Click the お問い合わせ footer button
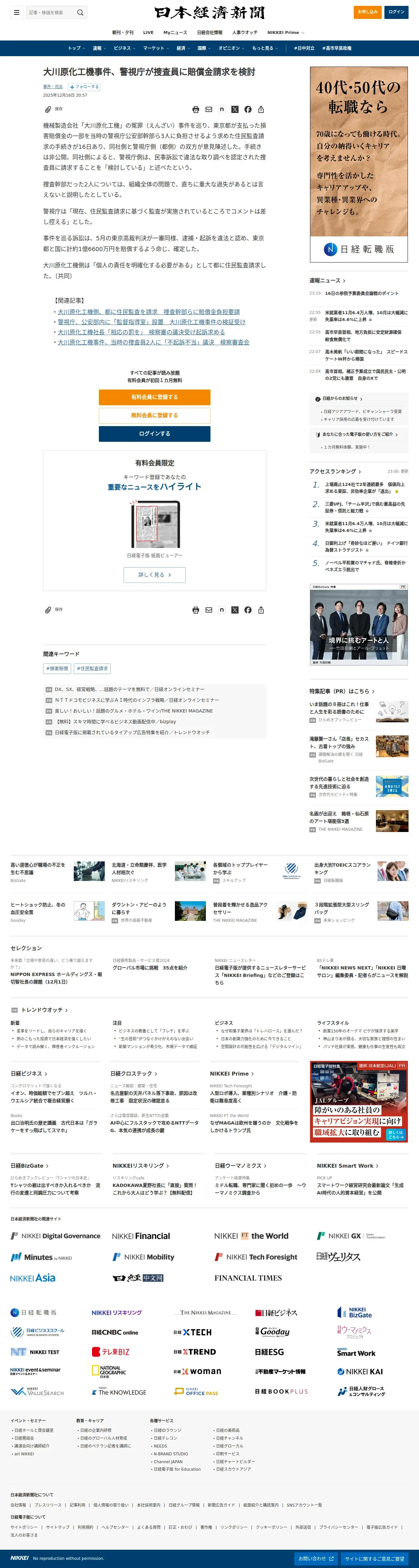This screenshot has height=1568, width=419. pos(316,1559)
